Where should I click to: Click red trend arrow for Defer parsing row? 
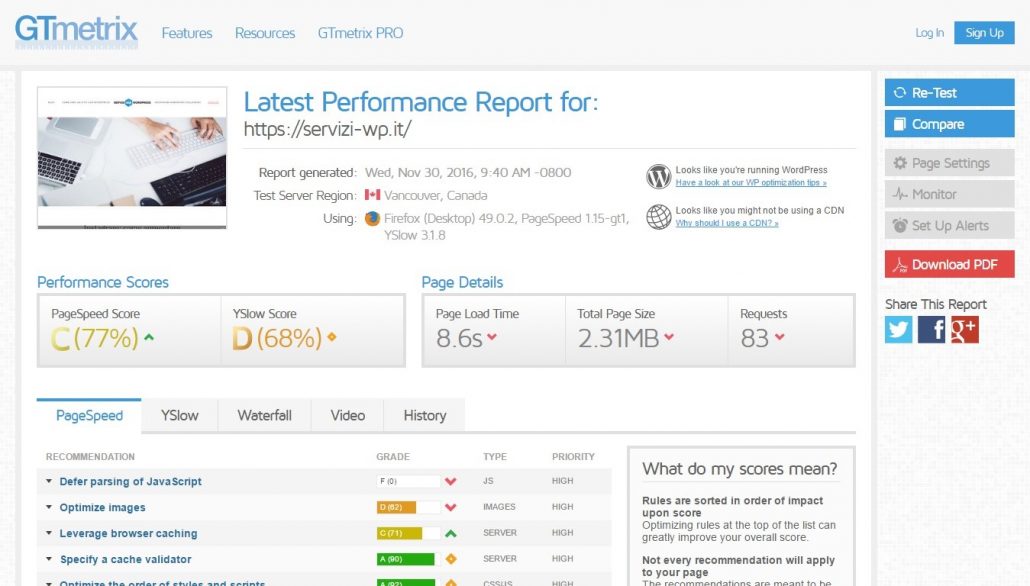point(451,482)
